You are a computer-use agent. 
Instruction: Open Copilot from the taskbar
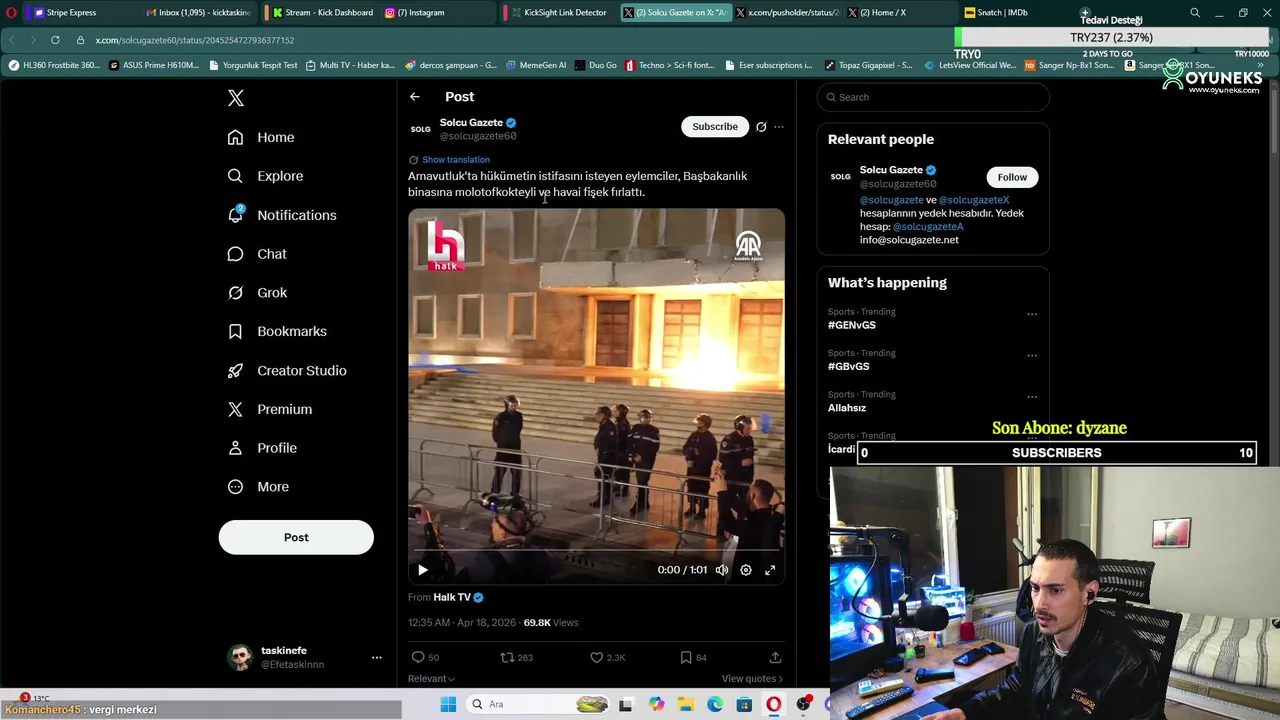(656, 704)
